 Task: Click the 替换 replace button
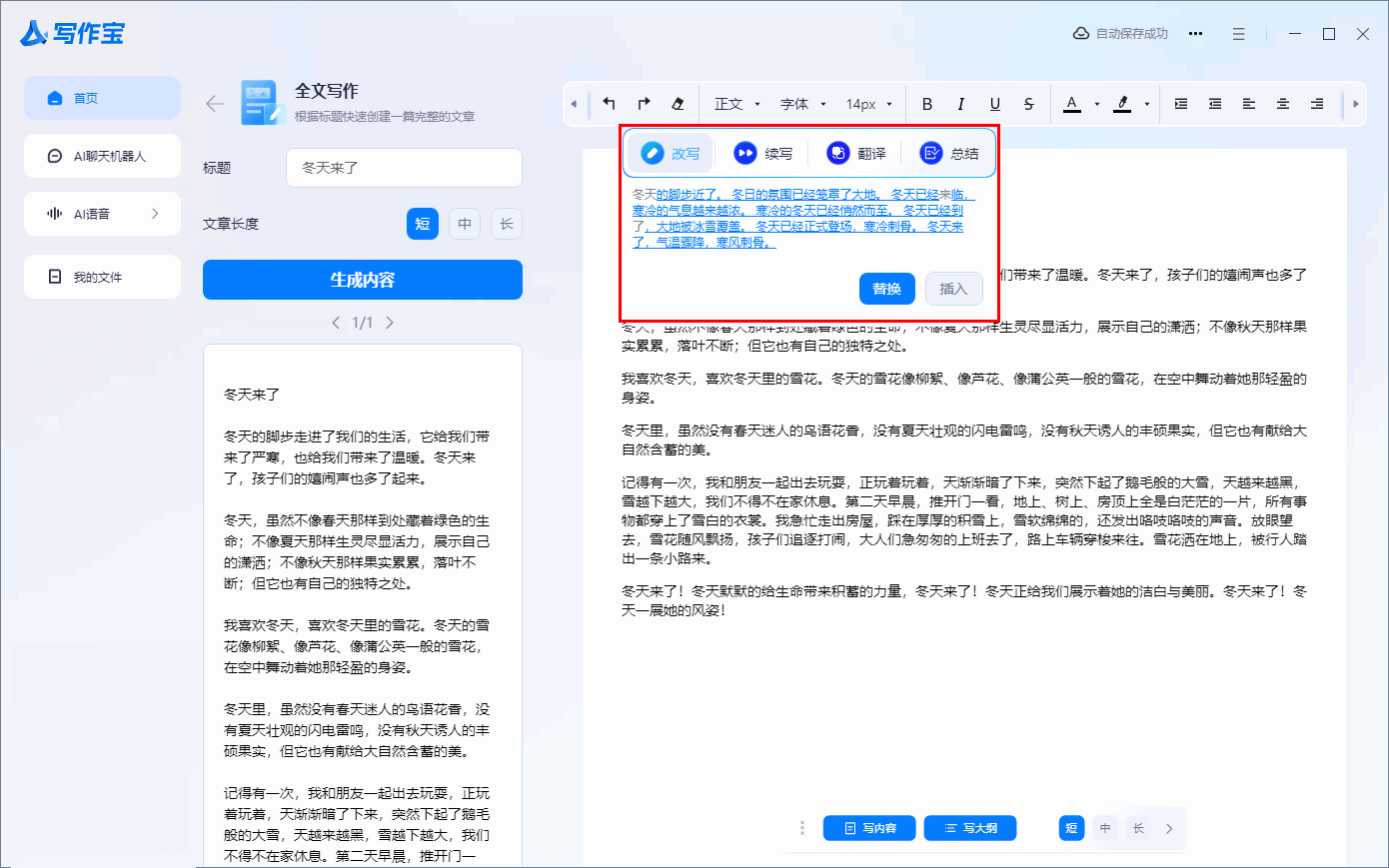coord(887,289)
